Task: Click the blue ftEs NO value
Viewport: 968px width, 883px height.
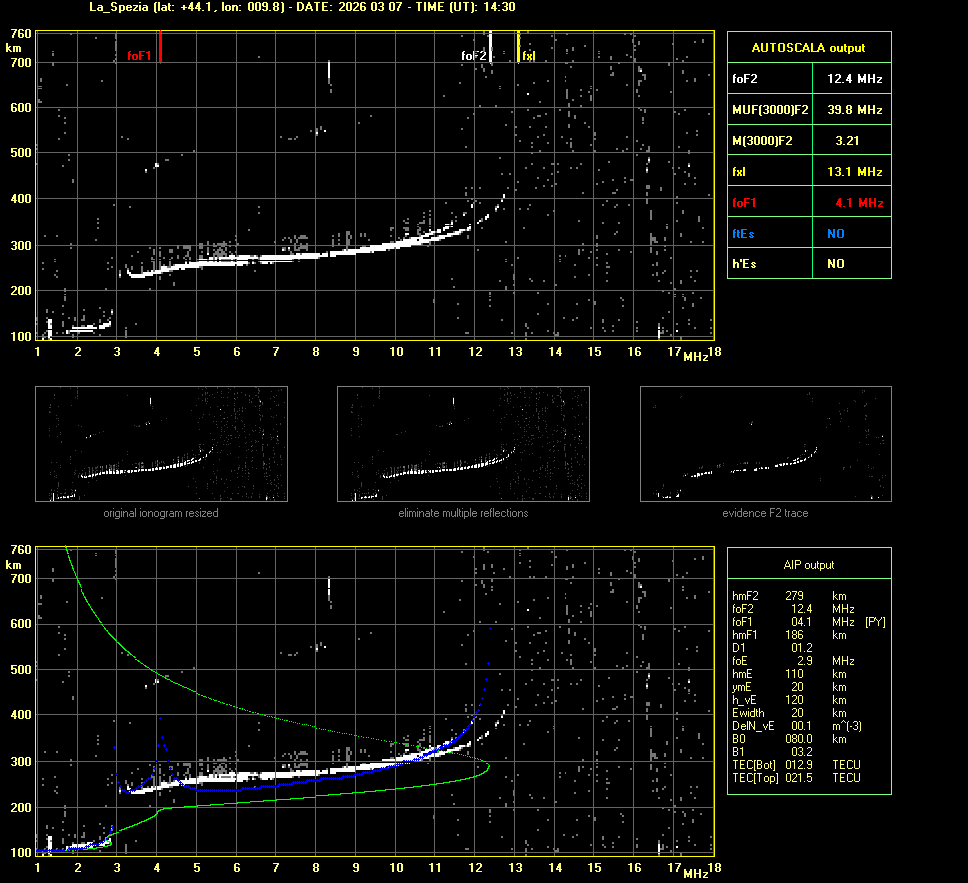Action: [835, 233]
